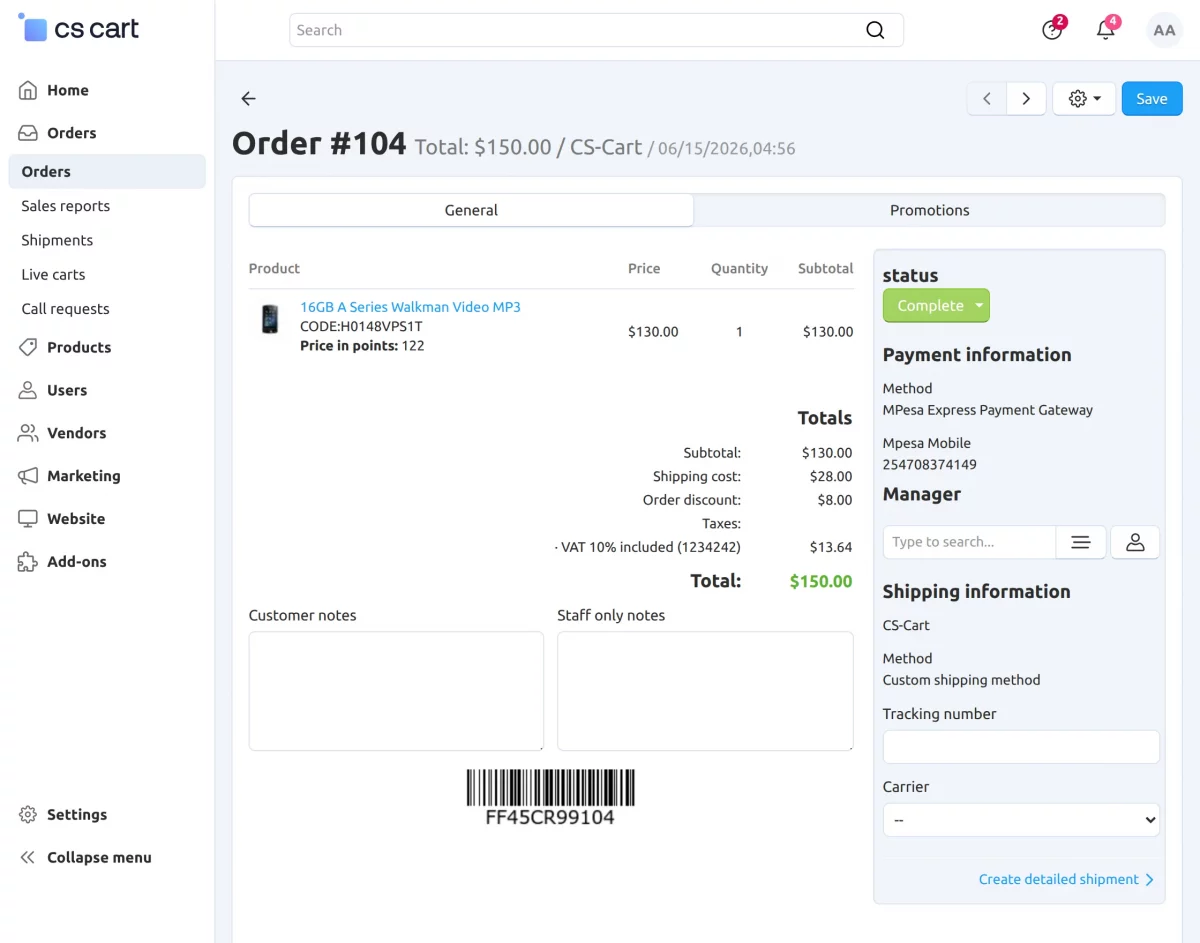
Task: Click the Home house icon
Action: pyautogui.click(x=28, y=90)
